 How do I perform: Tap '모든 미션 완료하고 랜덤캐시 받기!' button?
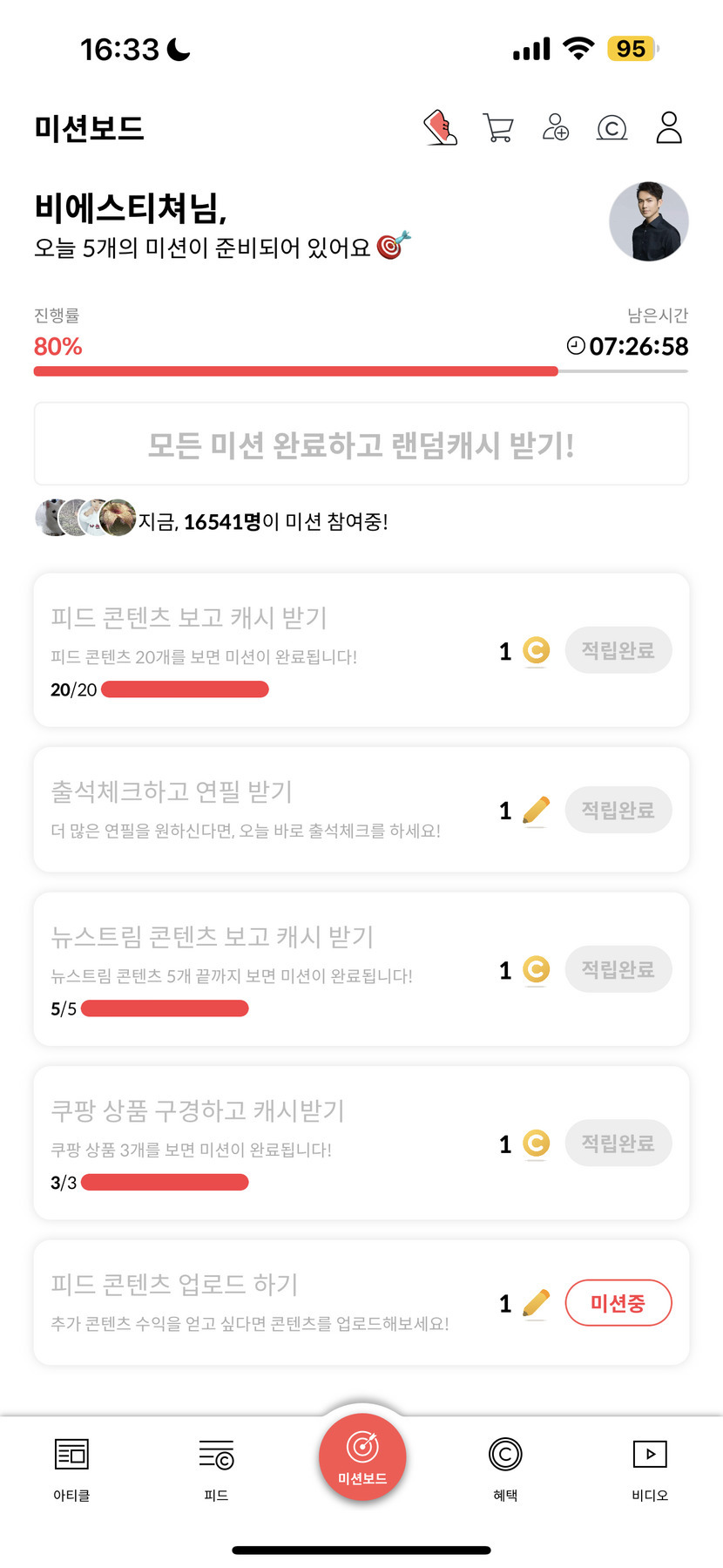[x=361, y=445]
